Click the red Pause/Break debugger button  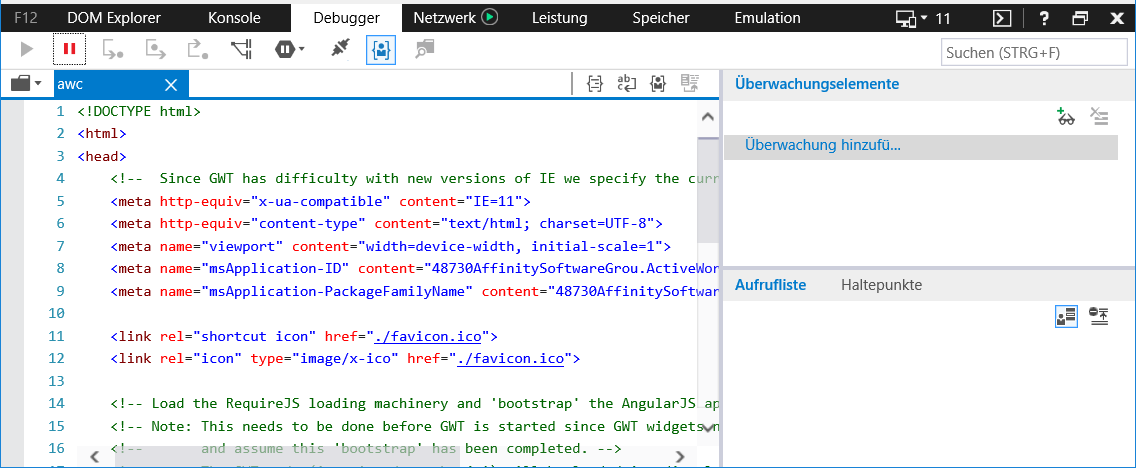pyautogui.click(x=70, y=48)
